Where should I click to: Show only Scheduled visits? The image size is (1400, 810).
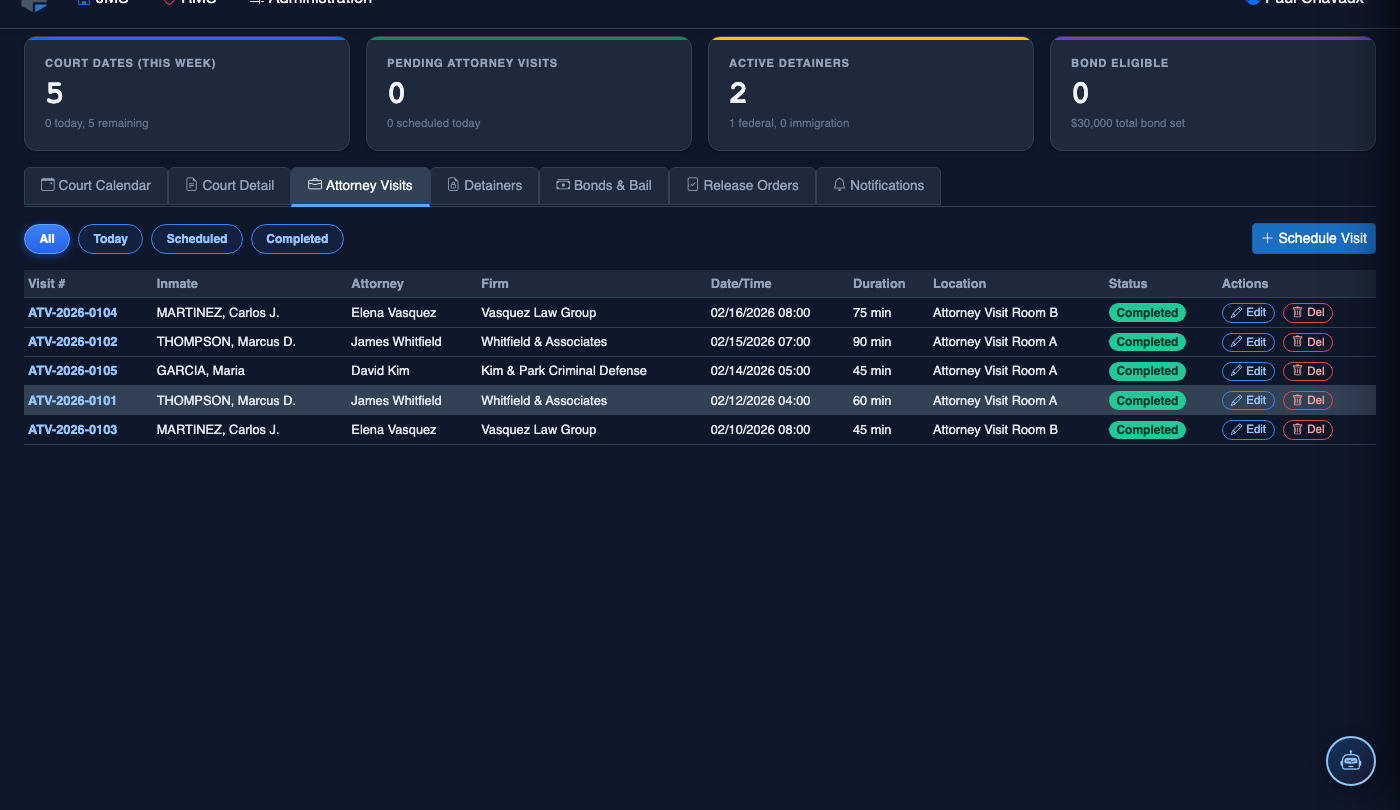(197, 239)
